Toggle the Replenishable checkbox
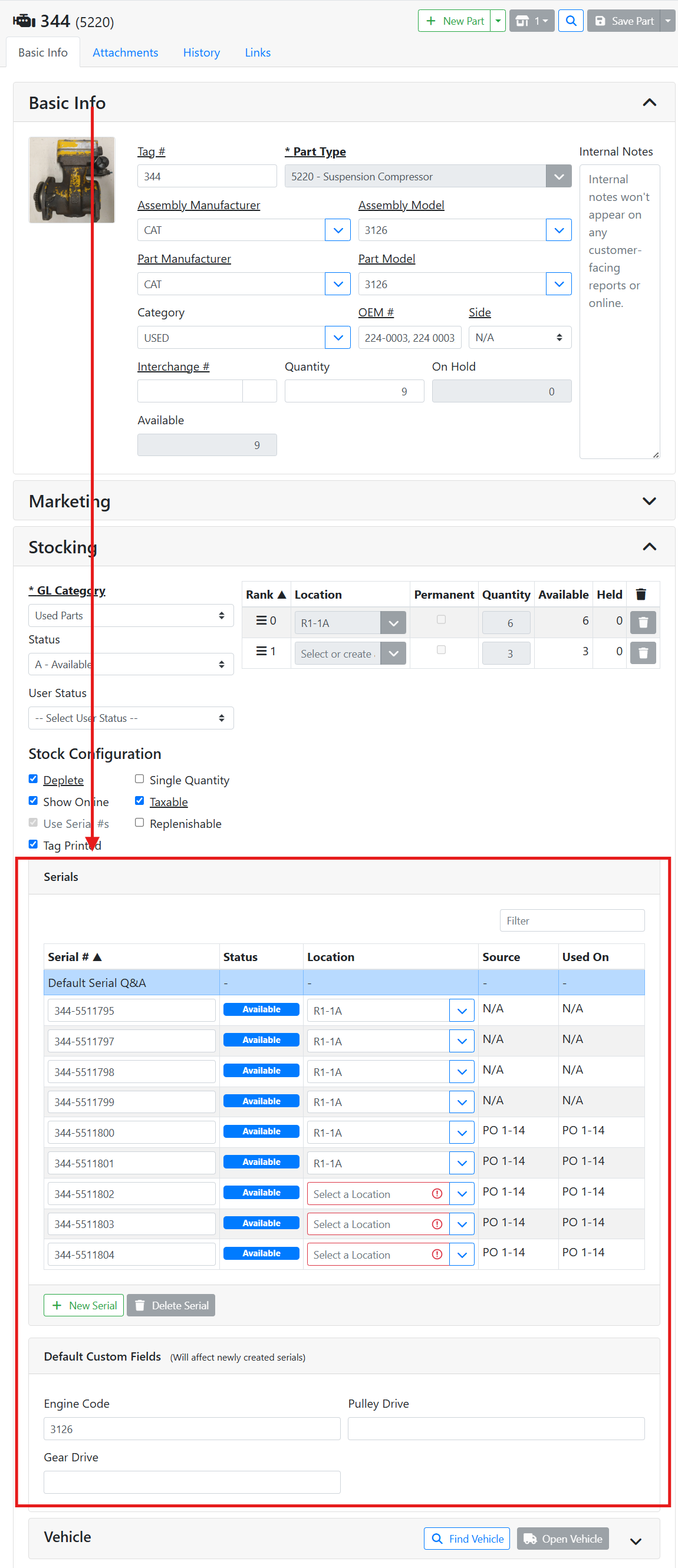Screen dimensions: 678x1568 (x=140, y=823)
